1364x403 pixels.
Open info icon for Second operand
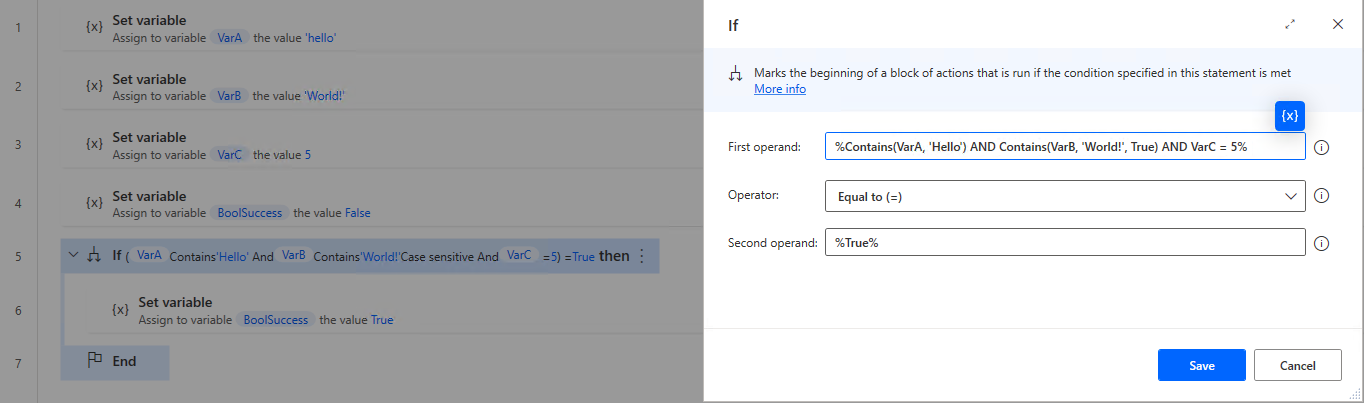click(1321, 244)
